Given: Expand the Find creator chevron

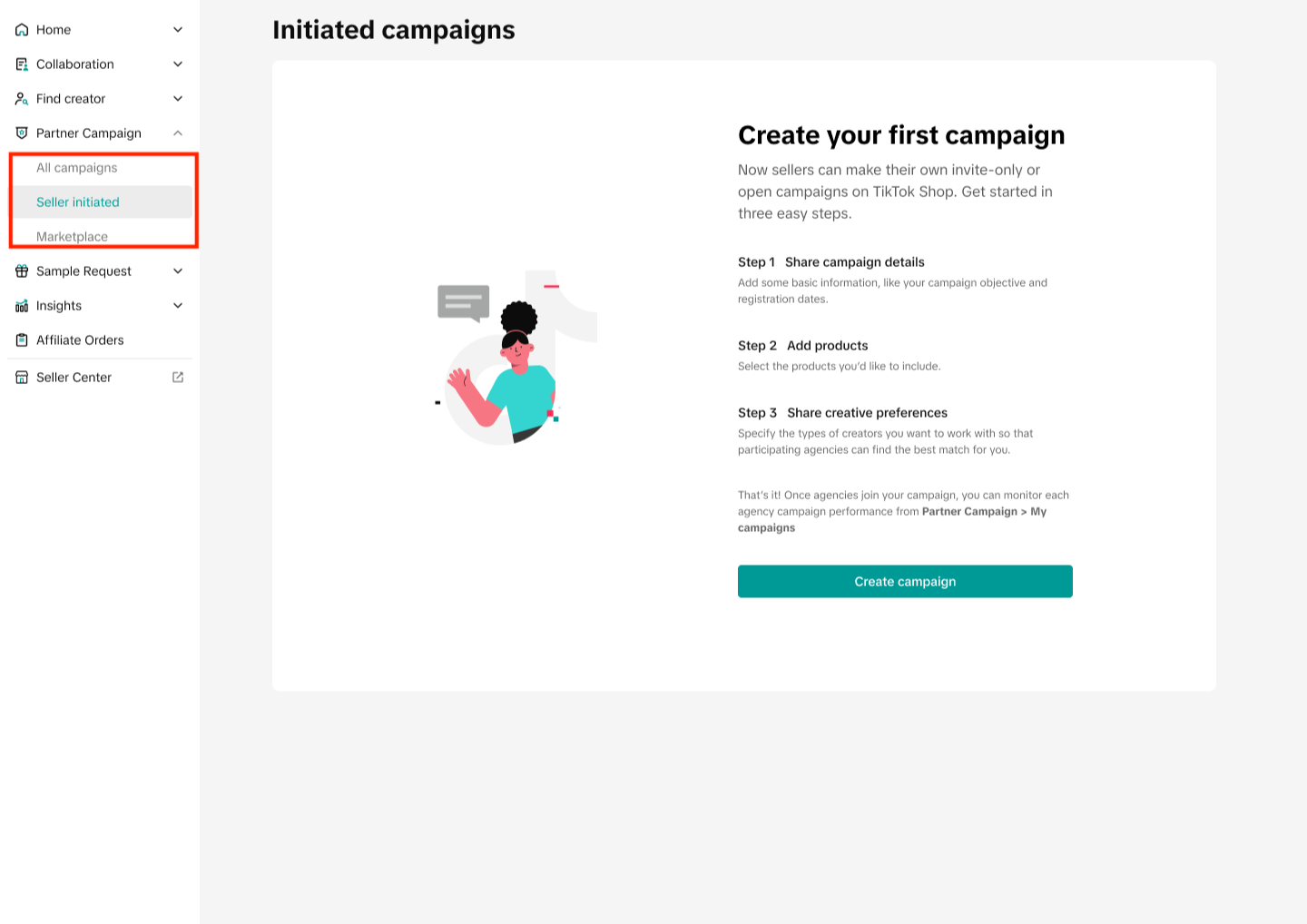Looking at the screenshot, I should coord(178,99).
